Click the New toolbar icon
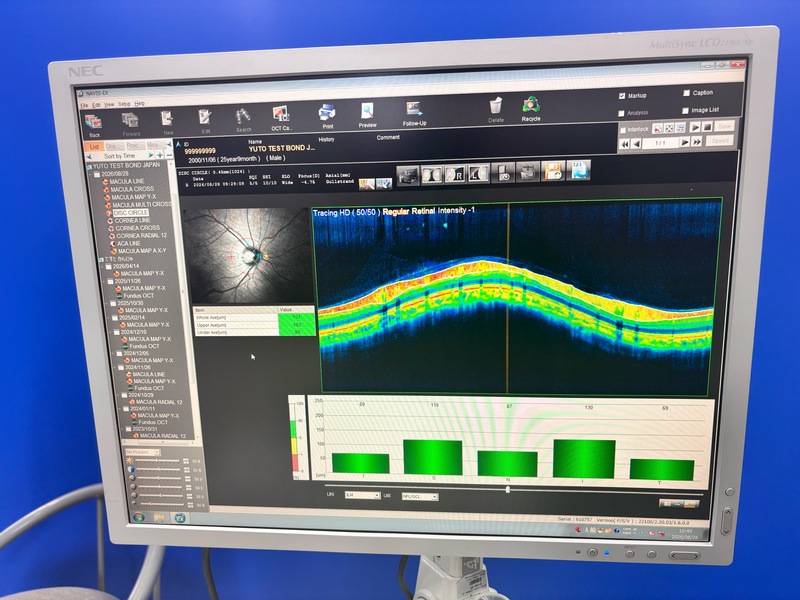This screenshot has width=800, height=600. point(167,118)
